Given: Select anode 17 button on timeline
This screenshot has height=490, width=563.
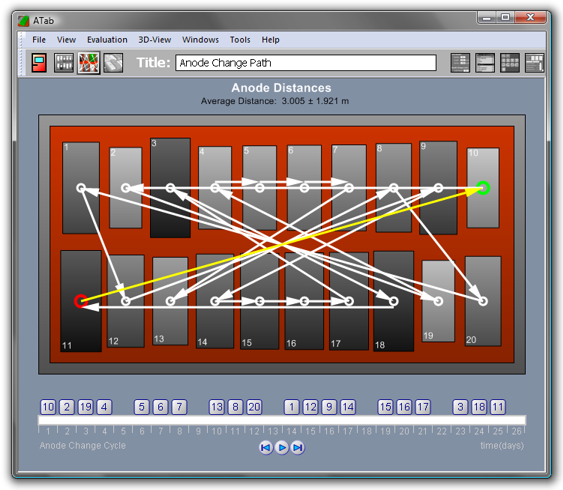Looking at the screenshot, I should coord(423,407).
